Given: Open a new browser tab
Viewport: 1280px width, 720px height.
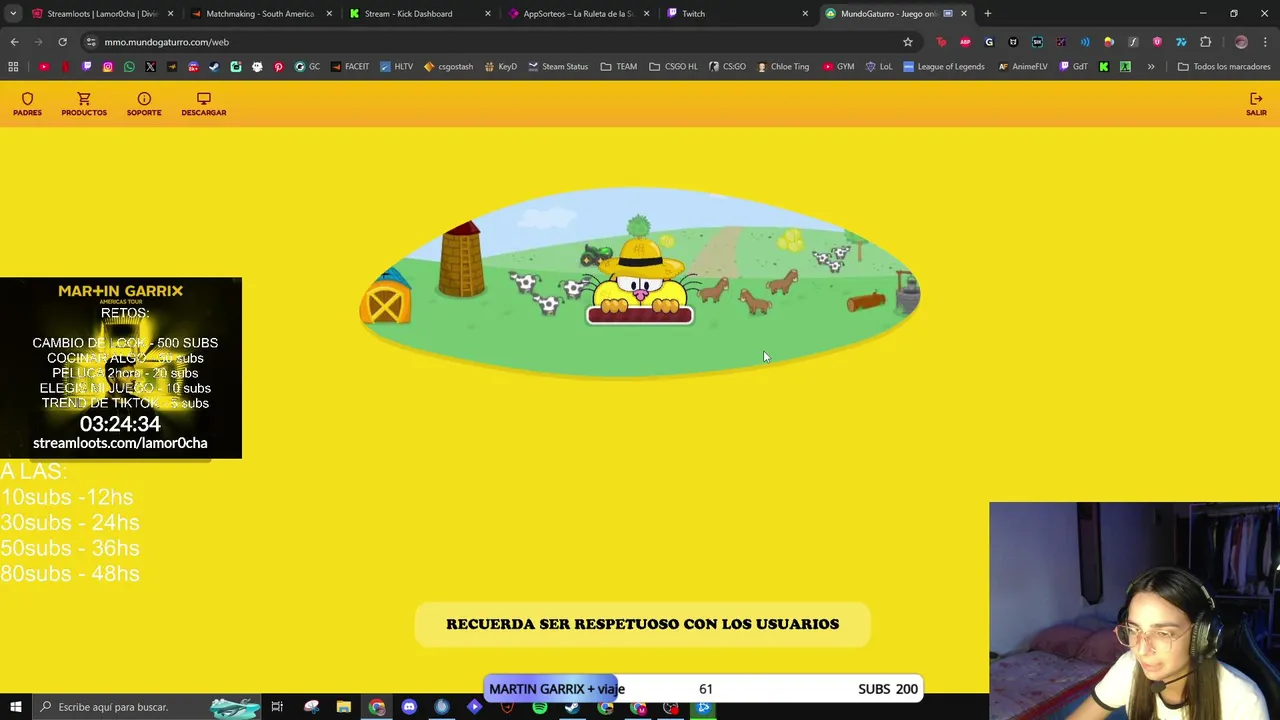Looking at the screenshot, I should [x=988, y=14].
